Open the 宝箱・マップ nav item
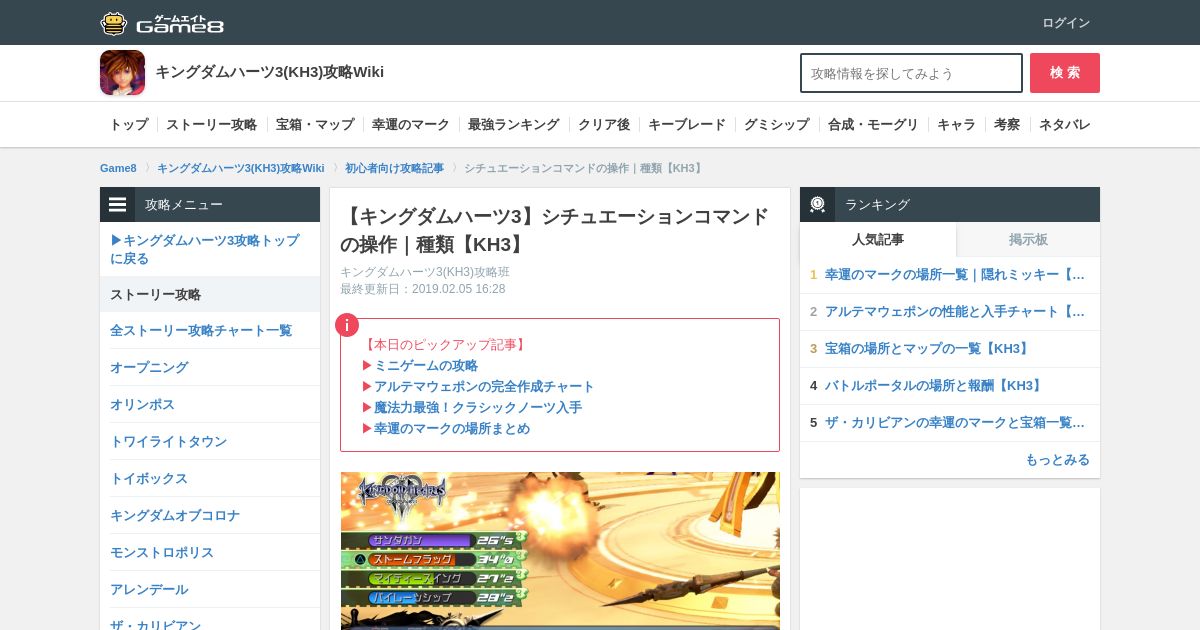This screenshot has width=1200, height=630. tap(315, 125)
